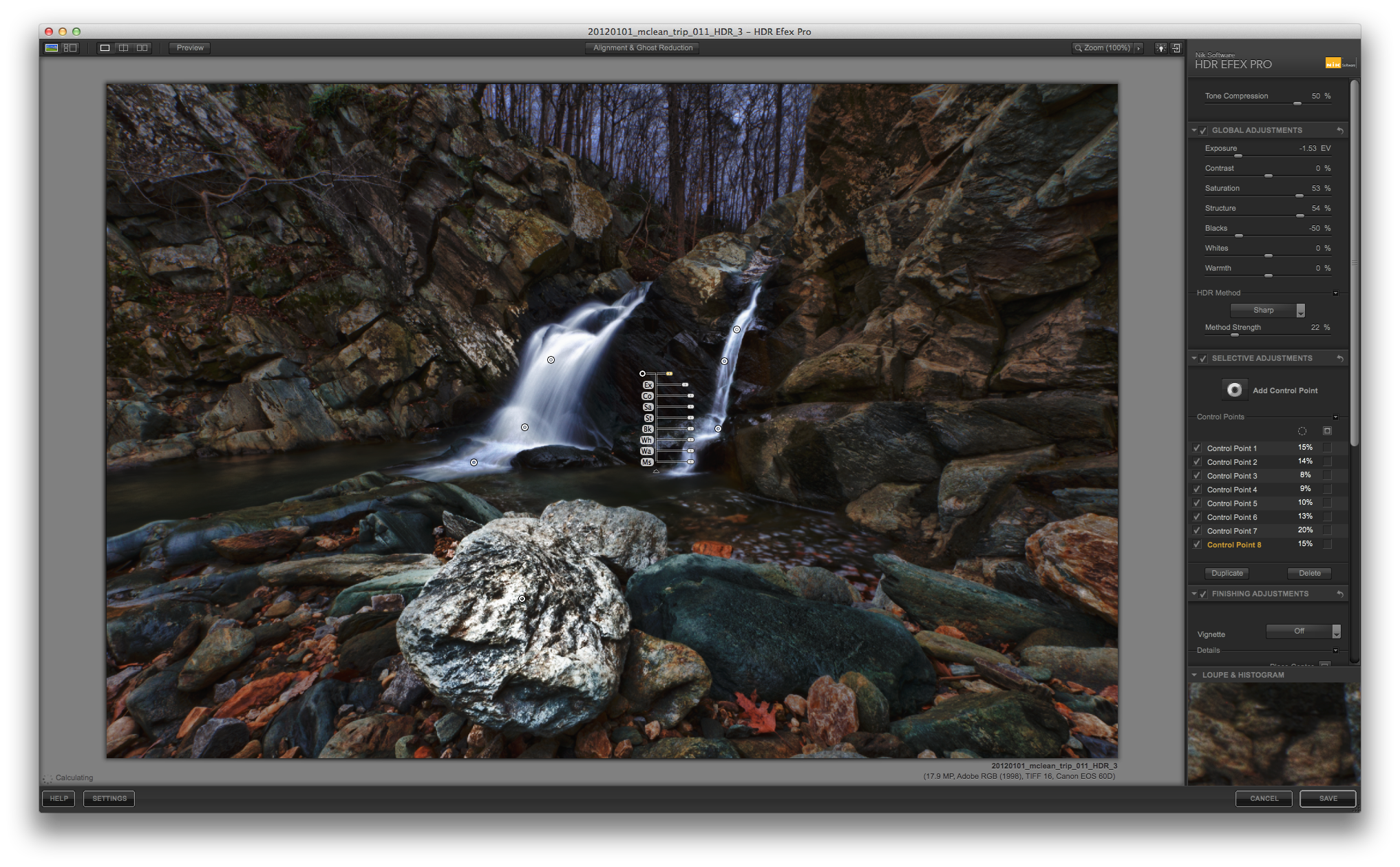Viewport: 1400px width, 867px height.
Task: Click the Delete control point button
Action: tap(1309, 573)
